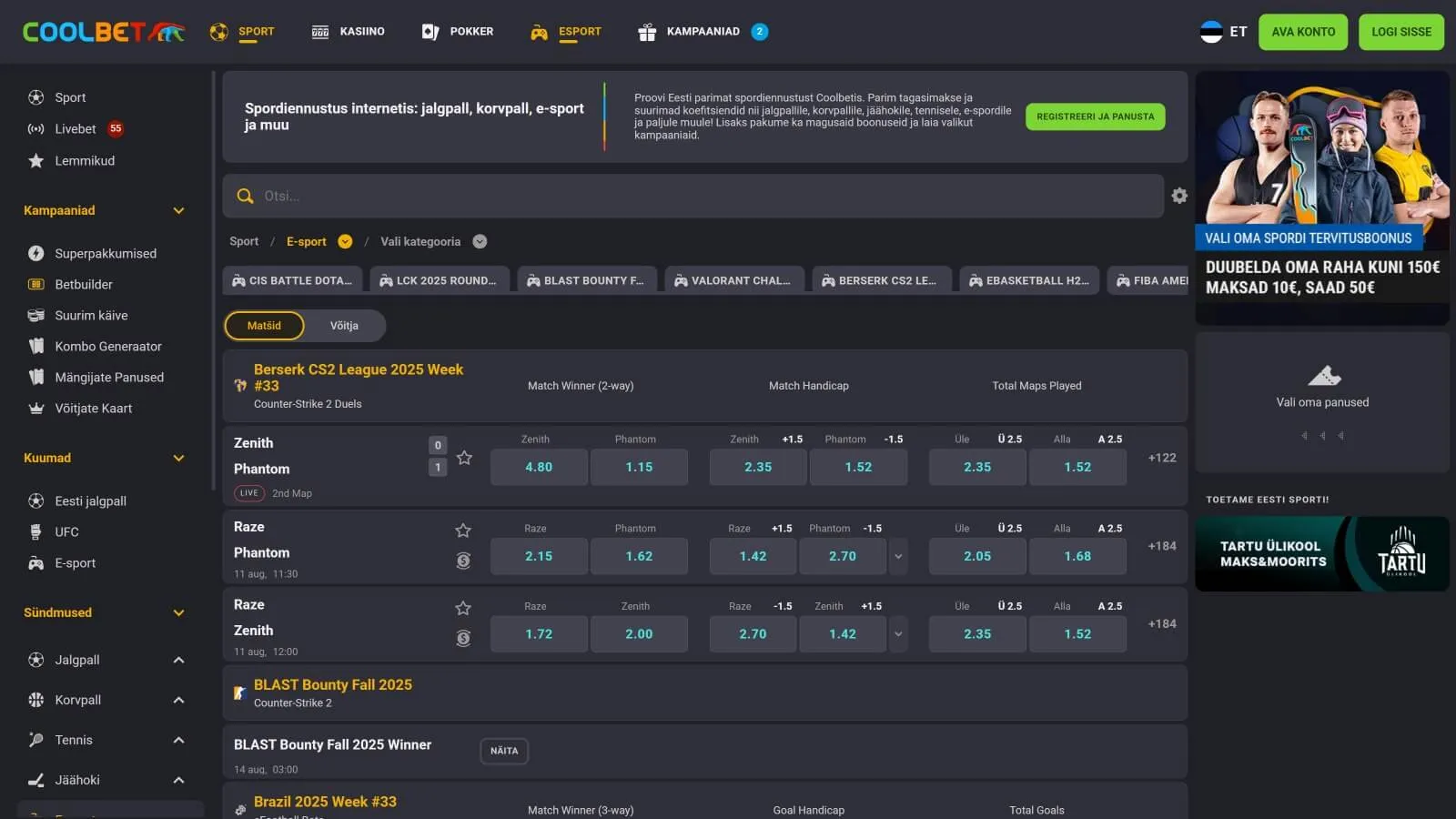
Task: Open Võitjate Kaart in the sidebar
Action: click(79, 408)
